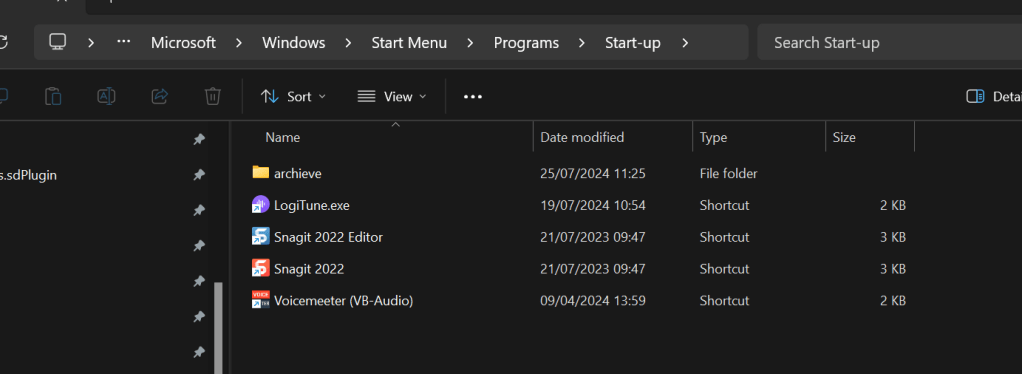Viewport: 1022px width, 374px height.
Task: Click the Delete trash icon
Action: pos(212,96)
